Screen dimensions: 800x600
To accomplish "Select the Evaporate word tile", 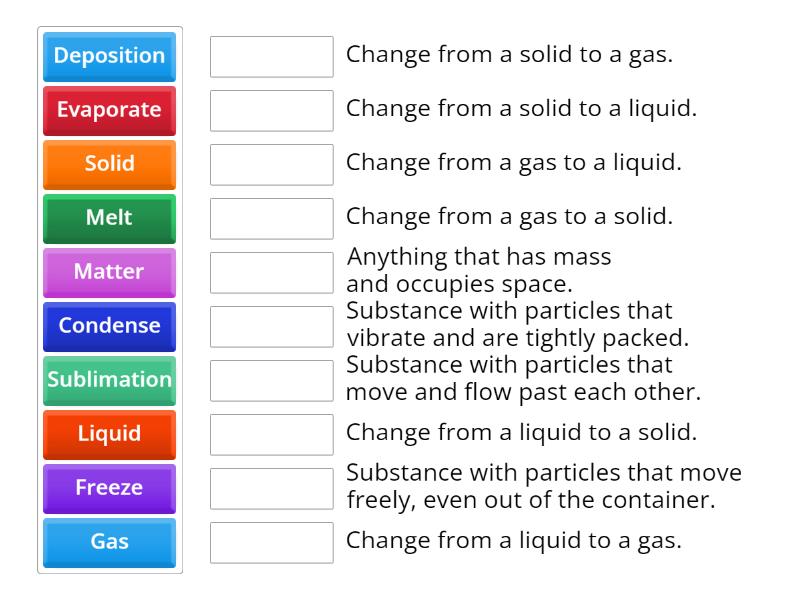I will [x=109, y=111].
